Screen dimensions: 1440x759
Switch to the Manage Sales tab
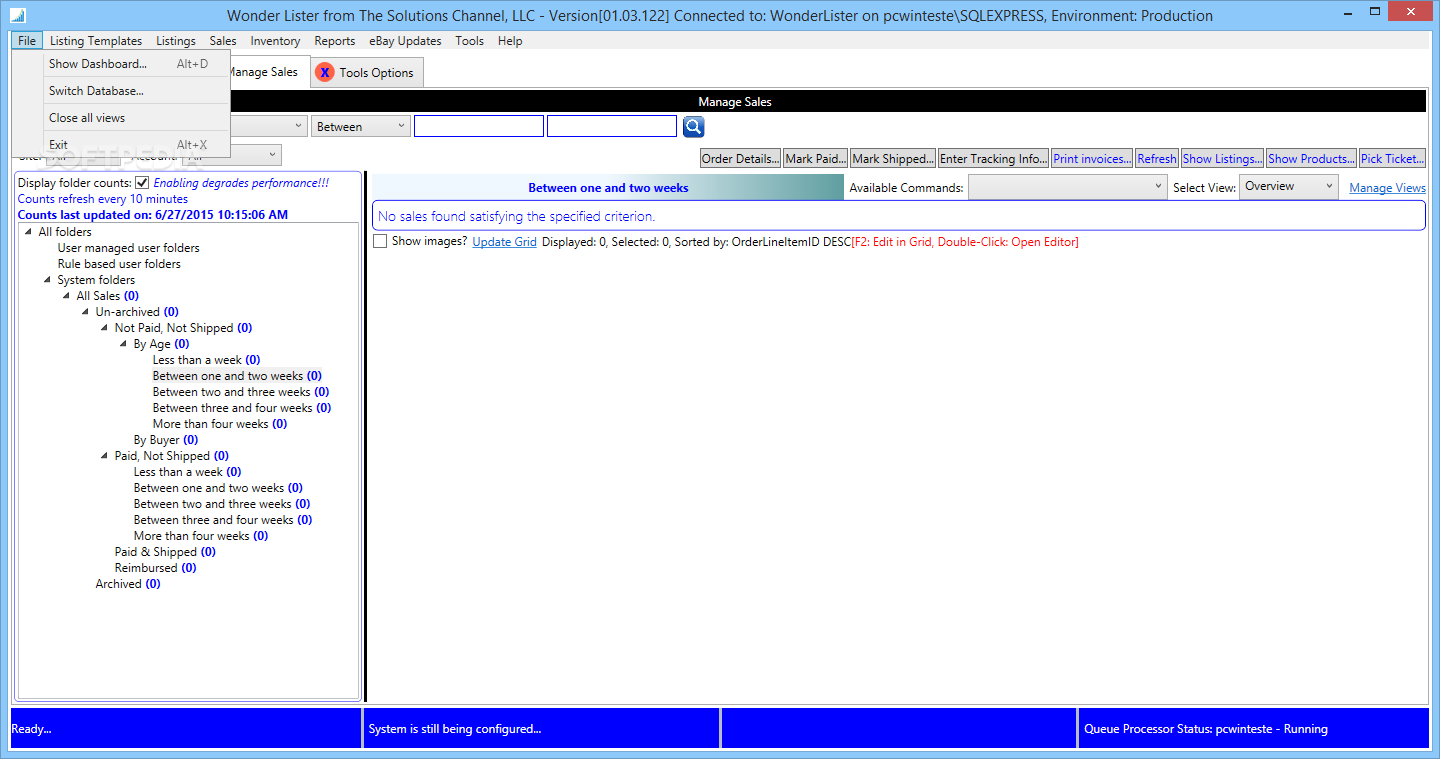(x=263, y=72)
